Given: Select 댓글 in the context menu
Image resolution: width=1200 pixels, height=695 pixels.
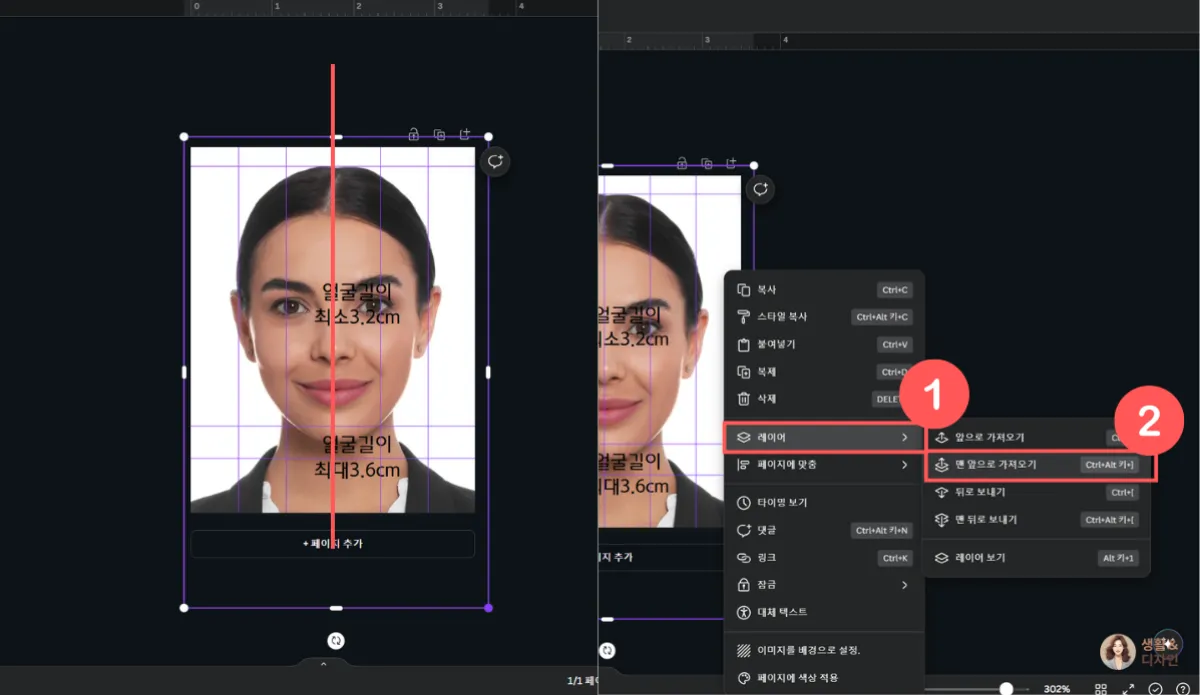Looking at the screenshot, I should [824, 530].
